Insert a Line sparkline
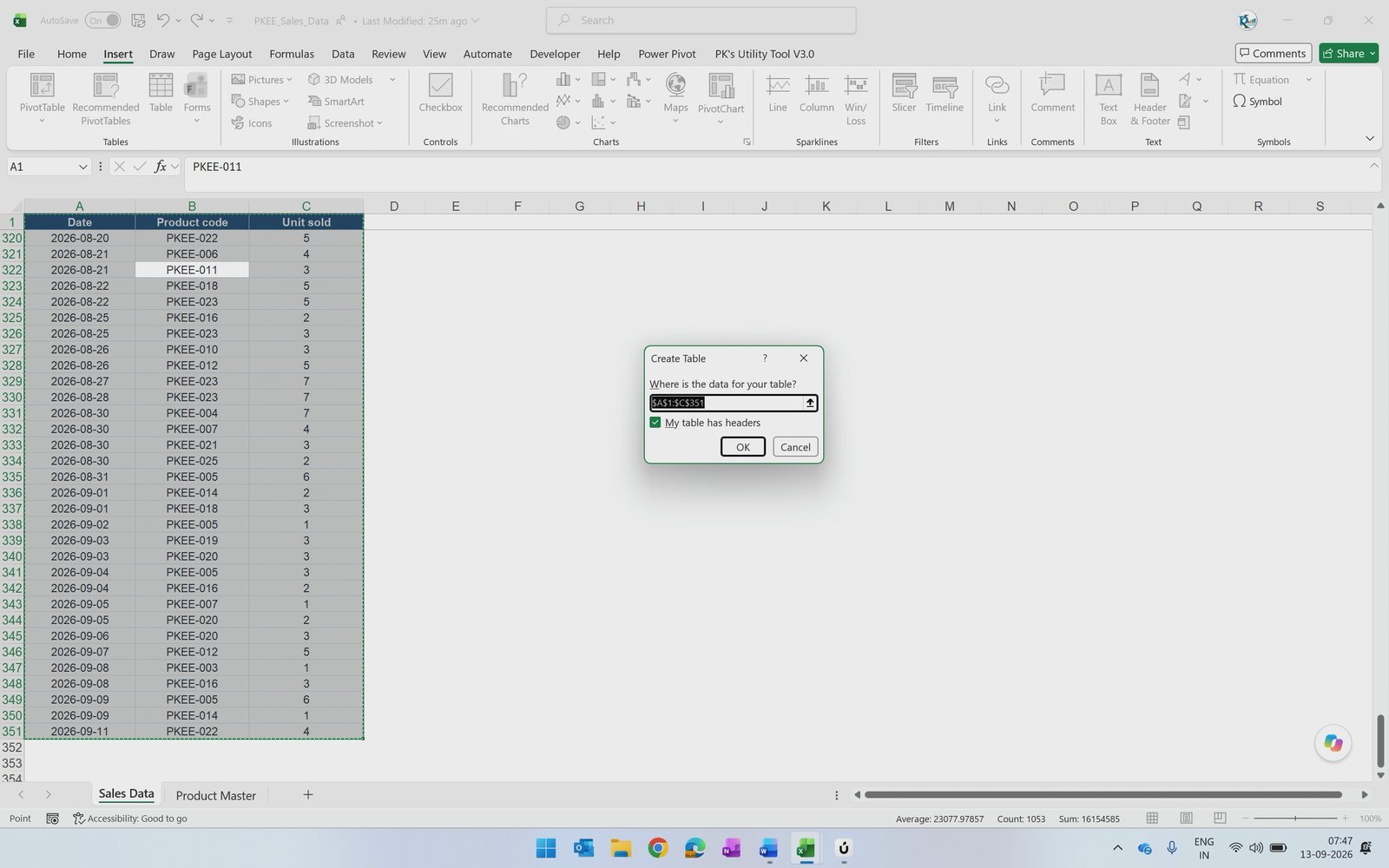This screenshot has height=868, width=1389. (x=778, y=94)
